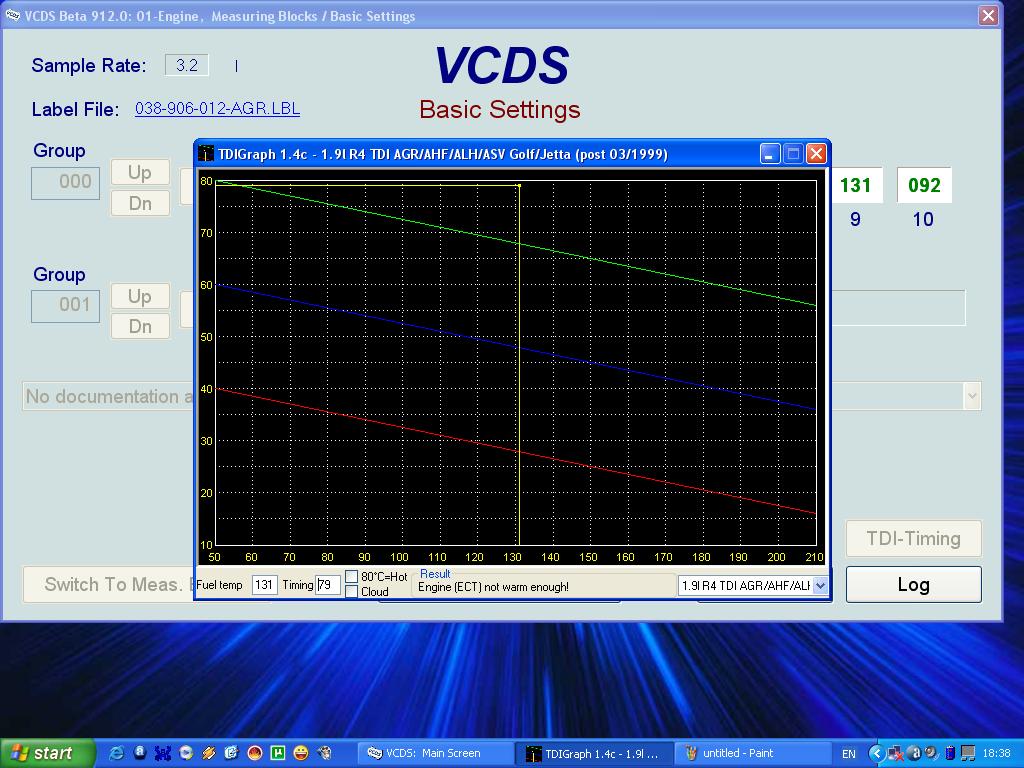The width and height of the screenshot is (1024, 768).
Task: Click Dn button beside Group 001
Action: (140, 326)
